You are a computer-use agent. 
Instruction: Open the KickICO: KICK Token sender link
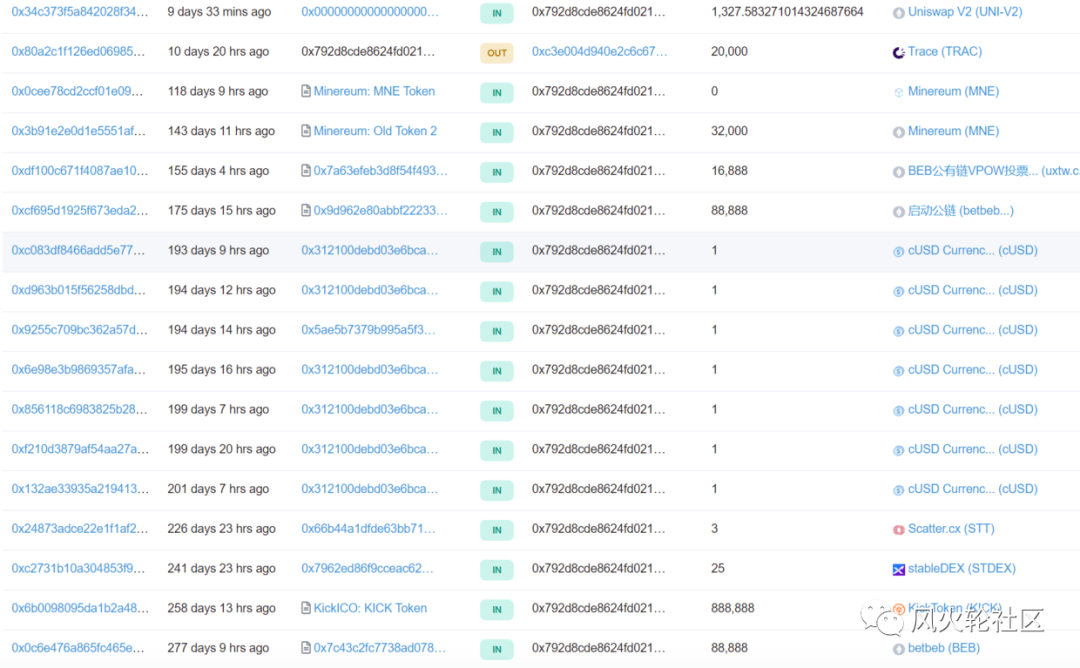point(370,608)
